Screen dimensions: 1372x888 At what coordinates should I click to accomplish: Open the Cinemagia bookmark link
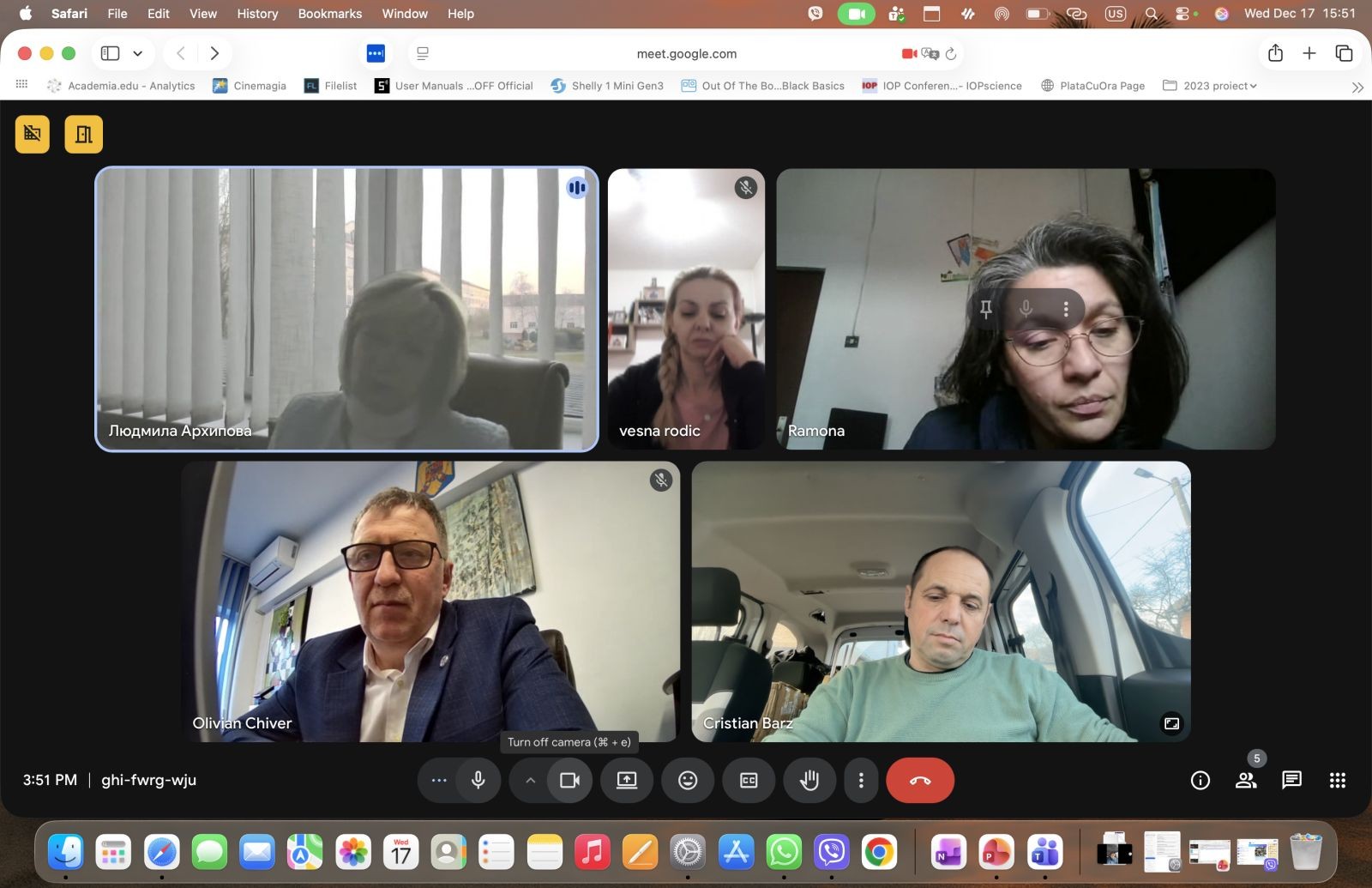pos(250,86)
